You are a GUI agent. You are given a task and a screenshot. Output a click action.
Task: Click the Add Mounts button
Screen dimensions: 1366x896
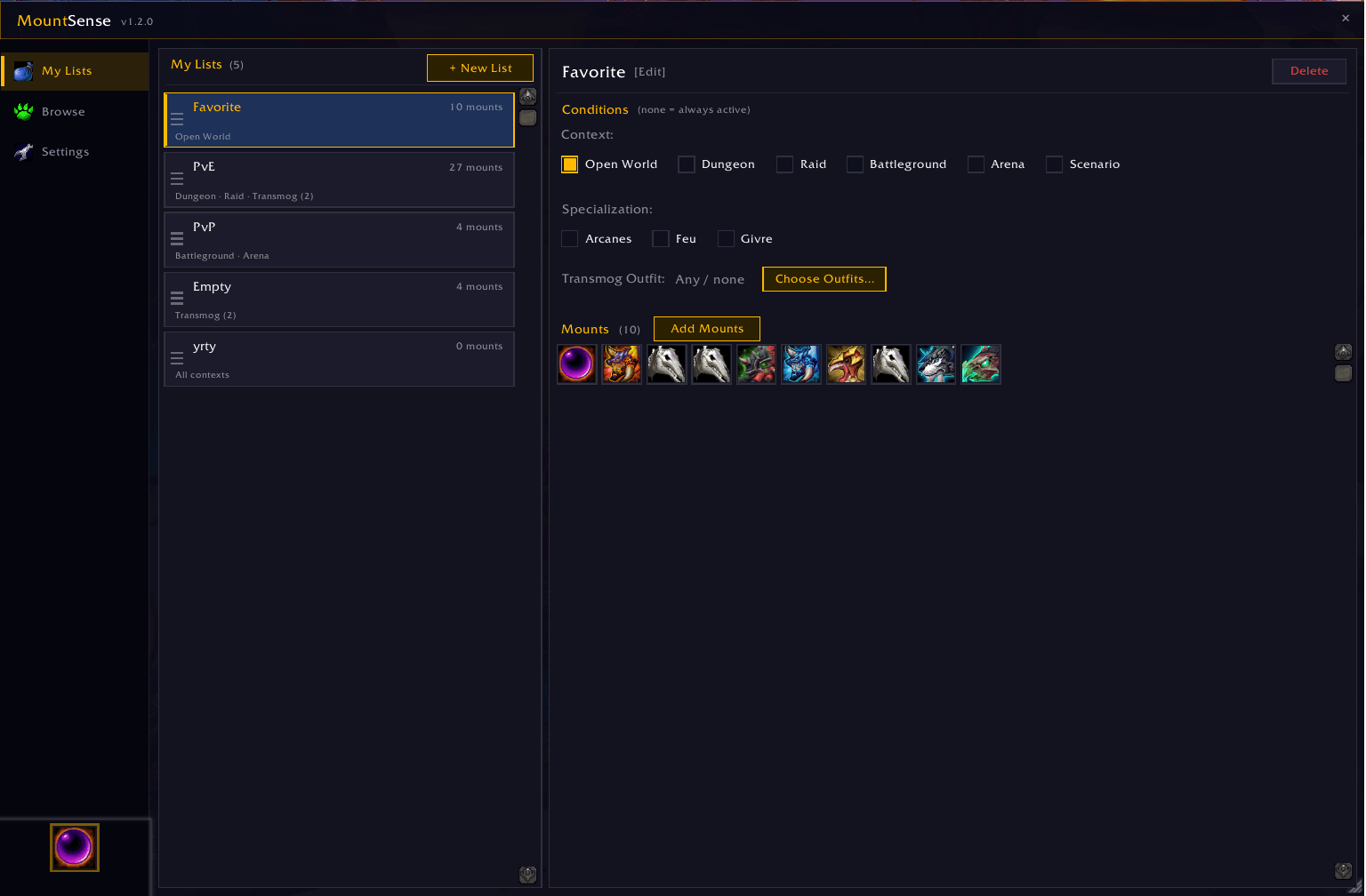(x=707, y=329)
